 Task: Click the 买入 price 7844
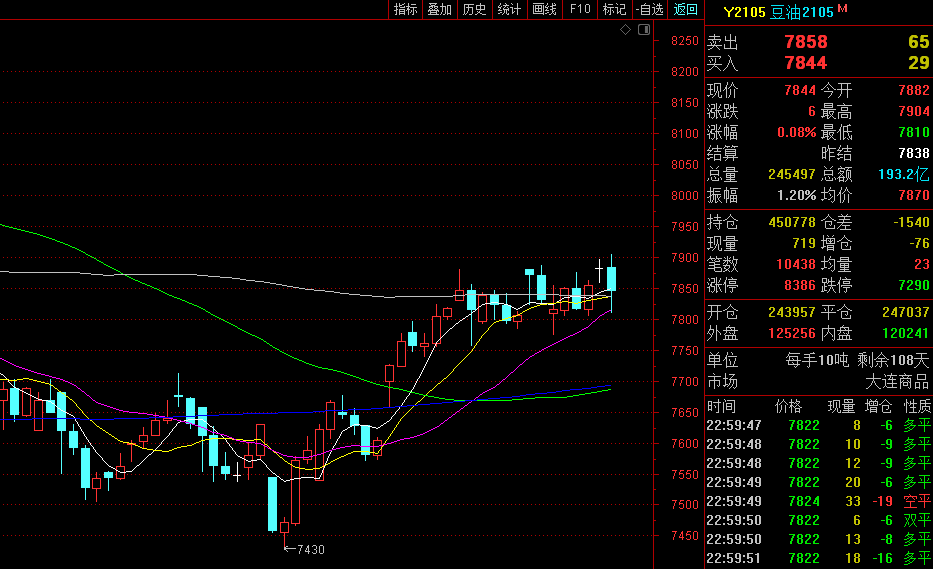[x=806, y=62]
